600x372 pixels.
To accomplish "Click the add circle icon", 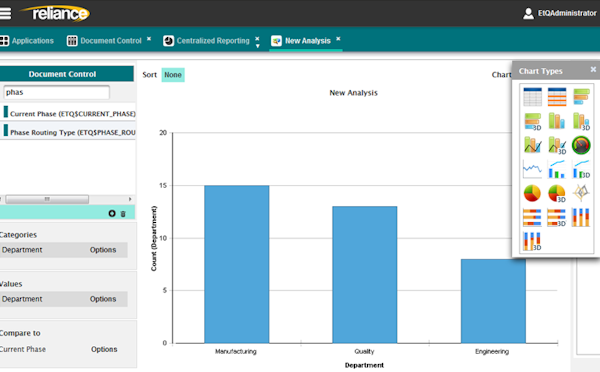I will click(112, 213).
